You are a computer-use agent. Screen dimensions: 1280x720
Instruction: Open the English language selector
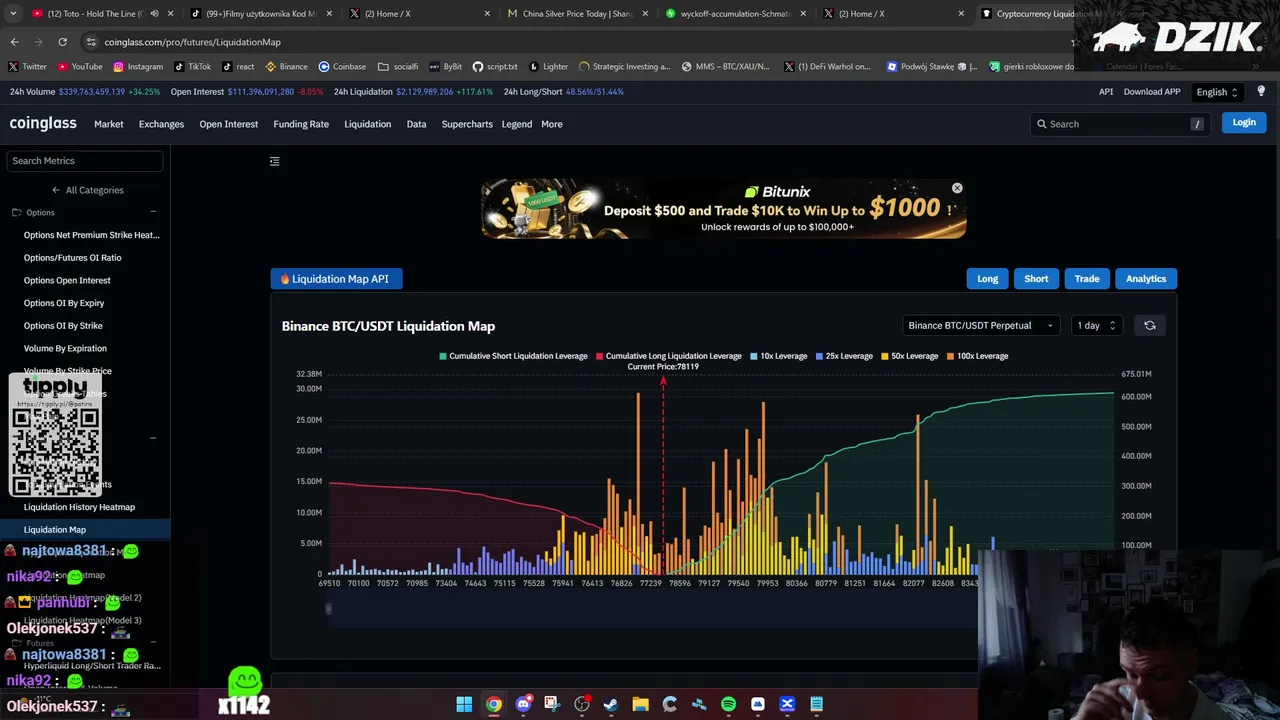pyautogui.click(x=1217, y=92)
